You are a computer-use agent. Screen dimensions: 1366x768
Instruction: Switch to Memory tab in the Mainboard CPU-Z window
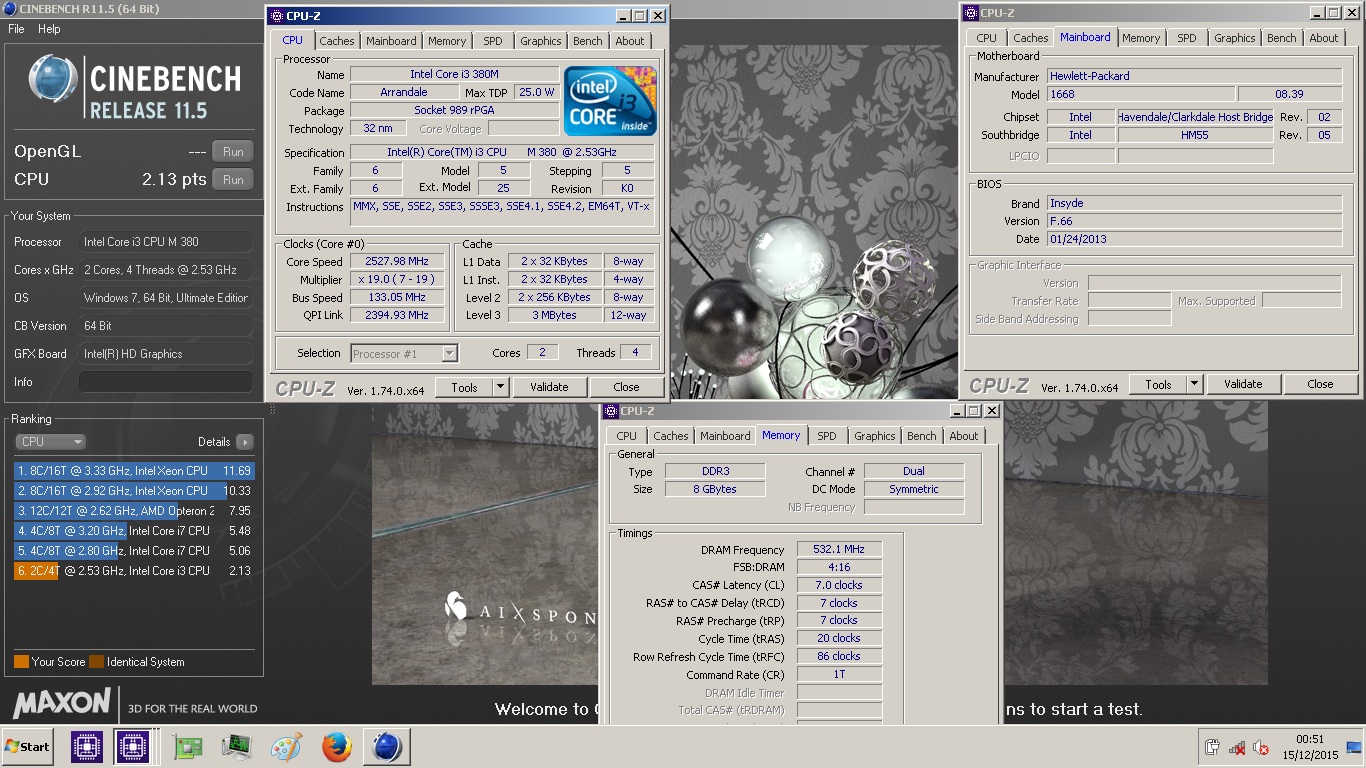pyautogui.click(x=1141, y=38)
